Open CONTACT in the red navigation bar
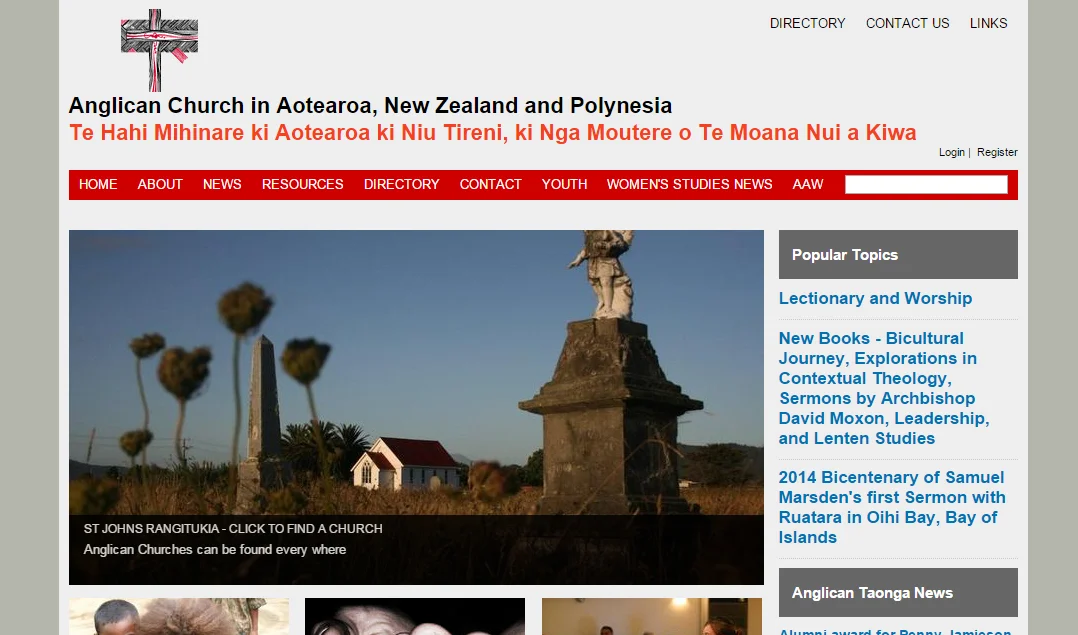Viewport: 1078px width, 635px height. click(x=490, y=184)
